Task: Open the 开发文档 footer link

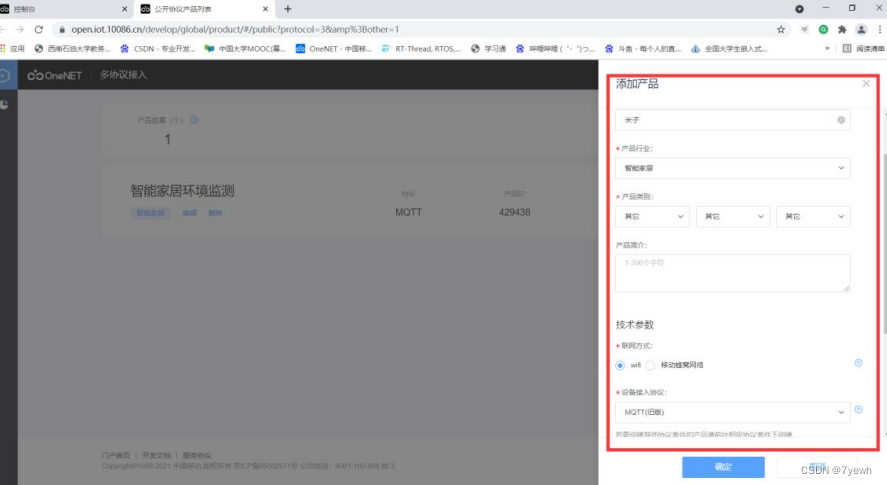Action: tap(156, 455)
